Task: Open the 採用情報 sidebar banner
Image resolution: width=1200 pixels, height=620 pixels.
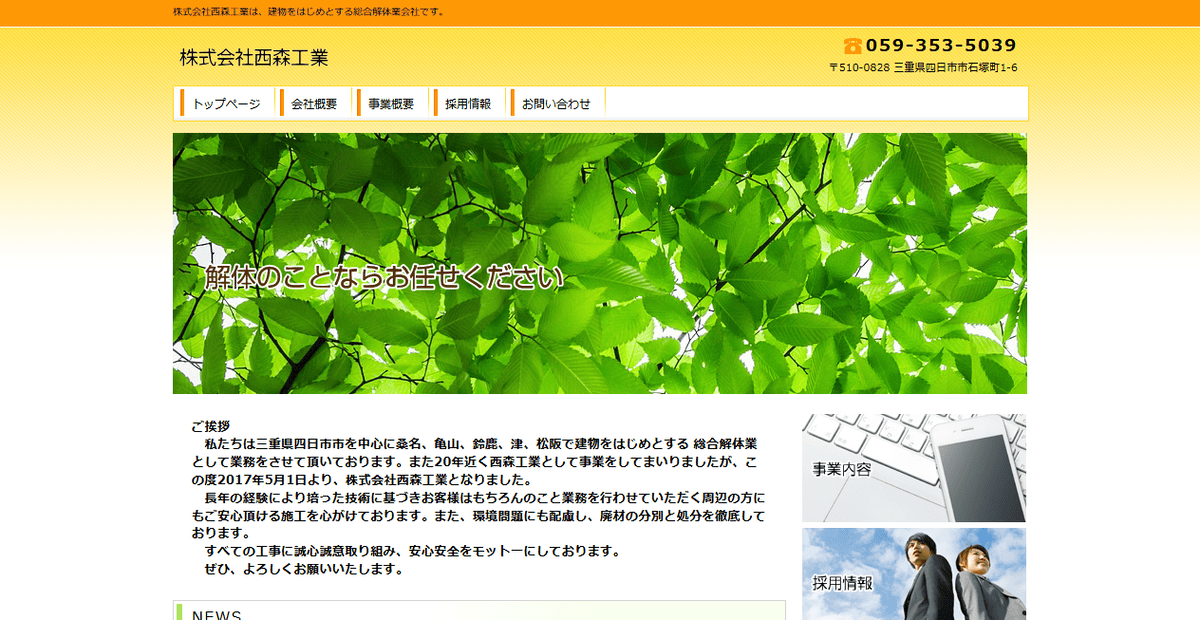Action: pos(911,577)
